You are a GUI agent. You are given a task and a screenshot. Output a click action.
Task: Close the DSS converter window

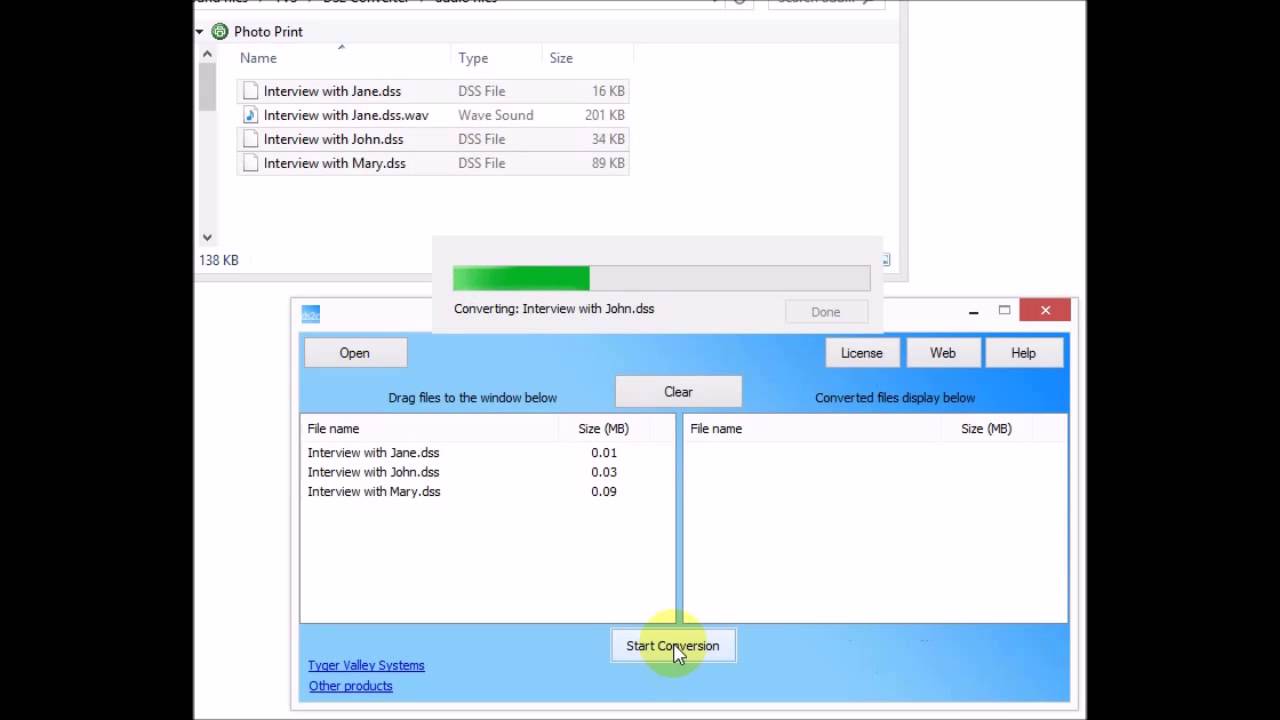click(1046, 311)
